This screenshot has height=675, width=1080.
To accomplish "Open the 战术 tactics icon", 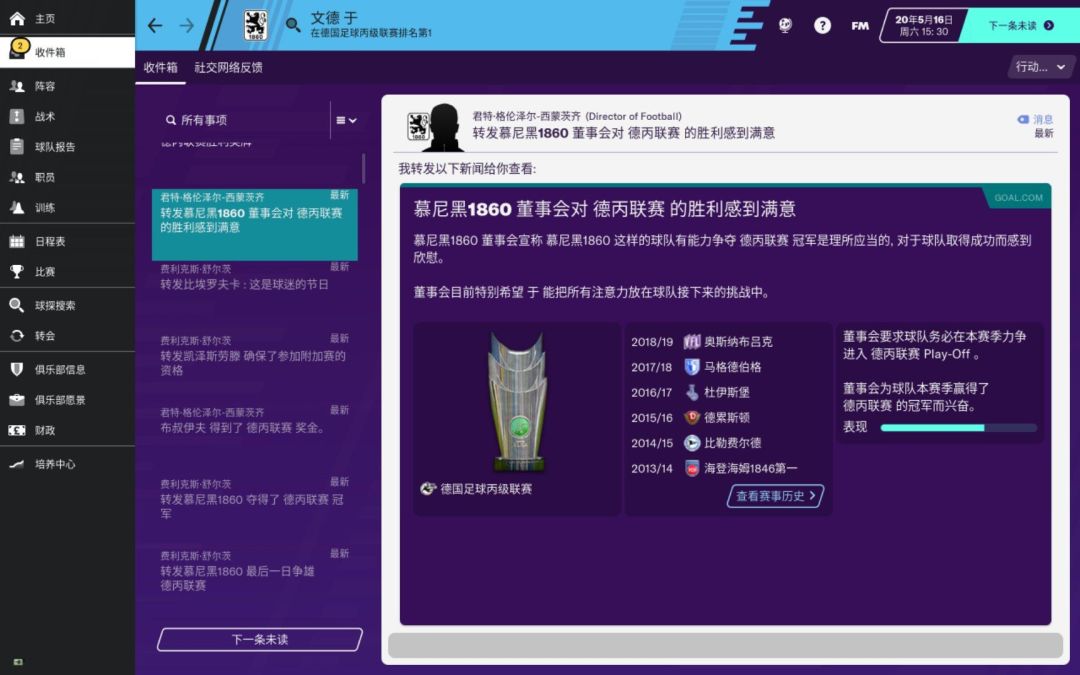I will [17, 116].
